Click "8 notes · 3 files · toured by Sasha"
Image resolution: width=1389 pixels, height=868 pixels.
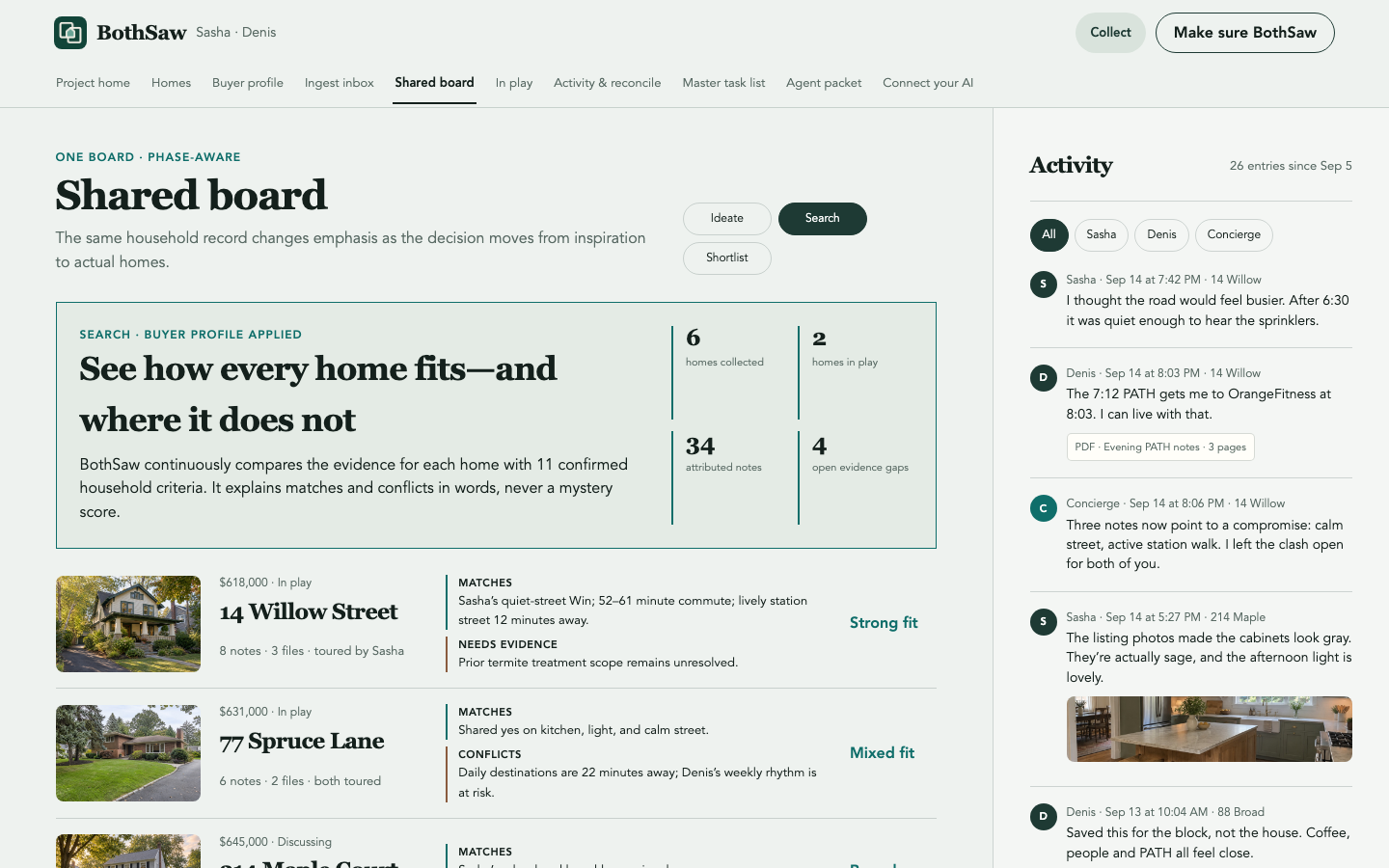click(x=312, y=651)
